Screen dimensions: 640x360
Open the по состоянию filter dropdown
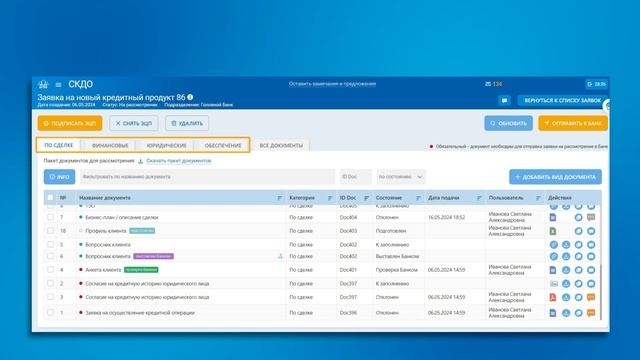(401, 177)
